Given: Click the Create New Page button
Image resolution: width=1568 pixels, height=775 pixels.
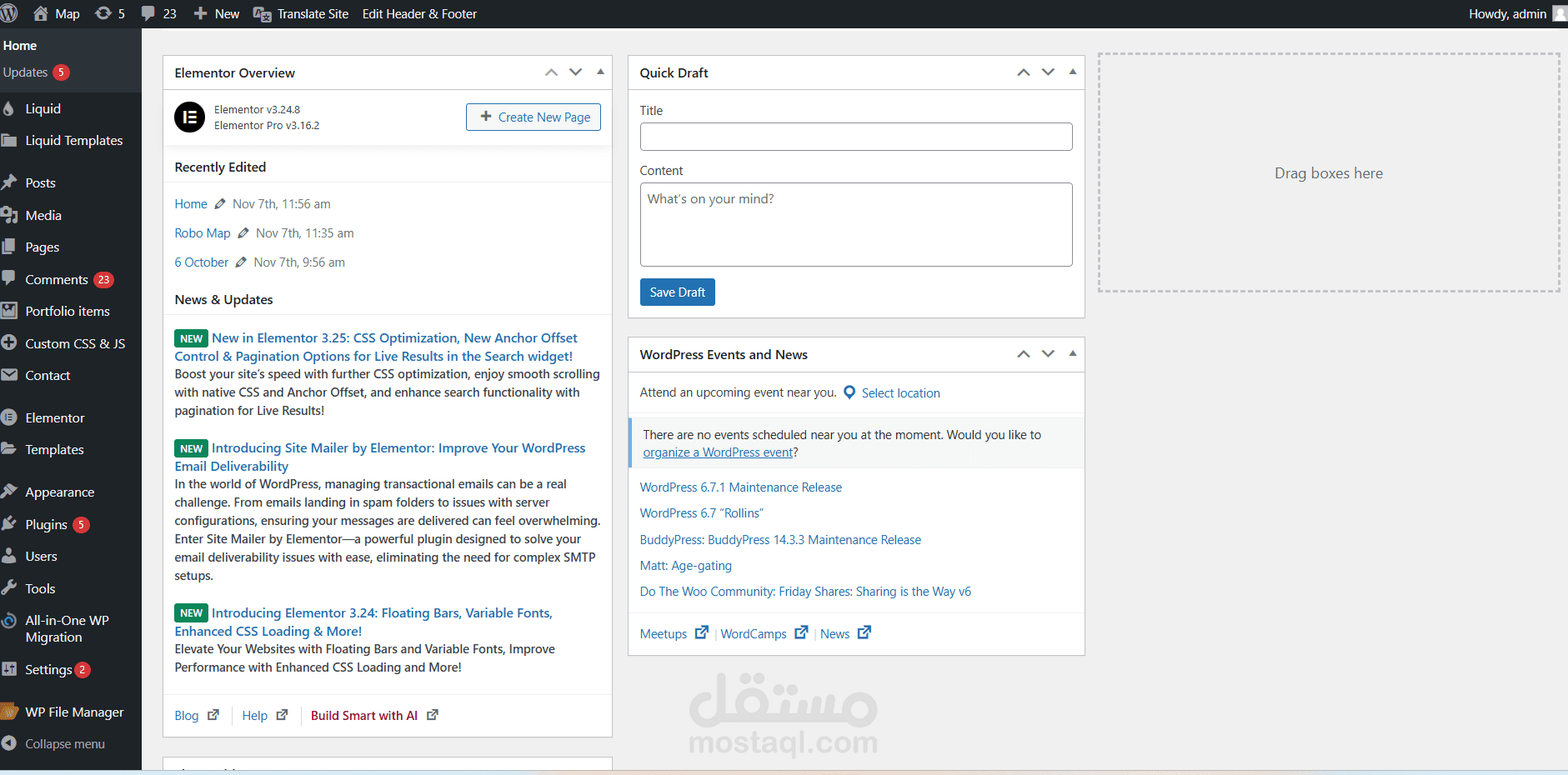Looking at the screenshot, I should click(534, 117).
